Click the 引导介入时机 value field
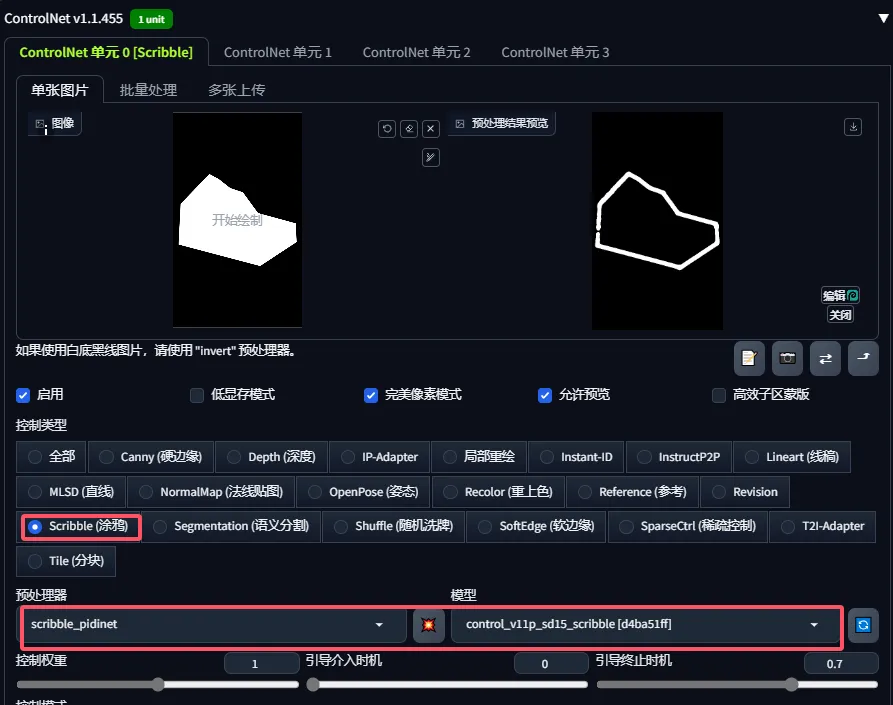893x705 pixels. (x=551, y=663)
